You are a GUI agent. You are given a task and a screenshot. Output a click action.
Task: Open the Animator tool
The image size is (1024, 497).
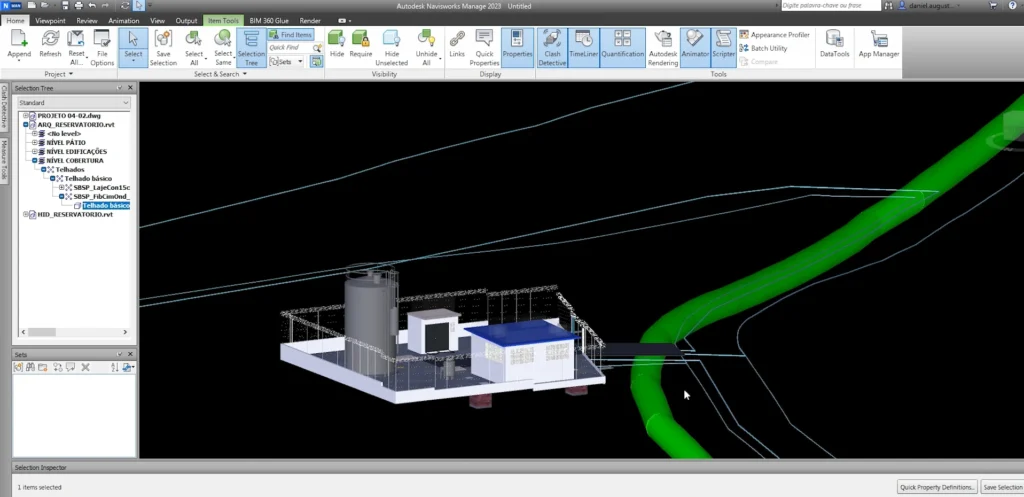point(694,45)
